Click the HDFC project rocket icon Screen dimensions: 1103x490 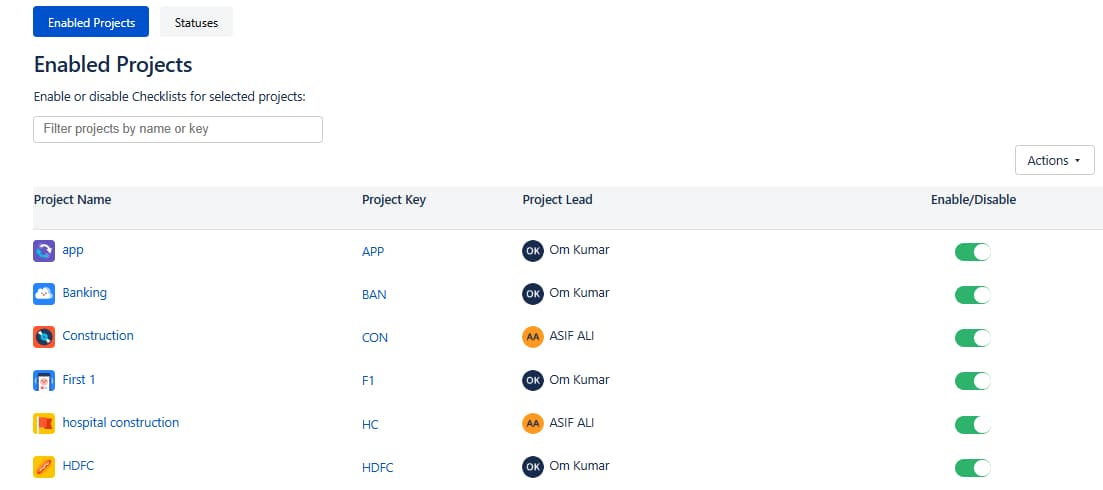point(44,466)
